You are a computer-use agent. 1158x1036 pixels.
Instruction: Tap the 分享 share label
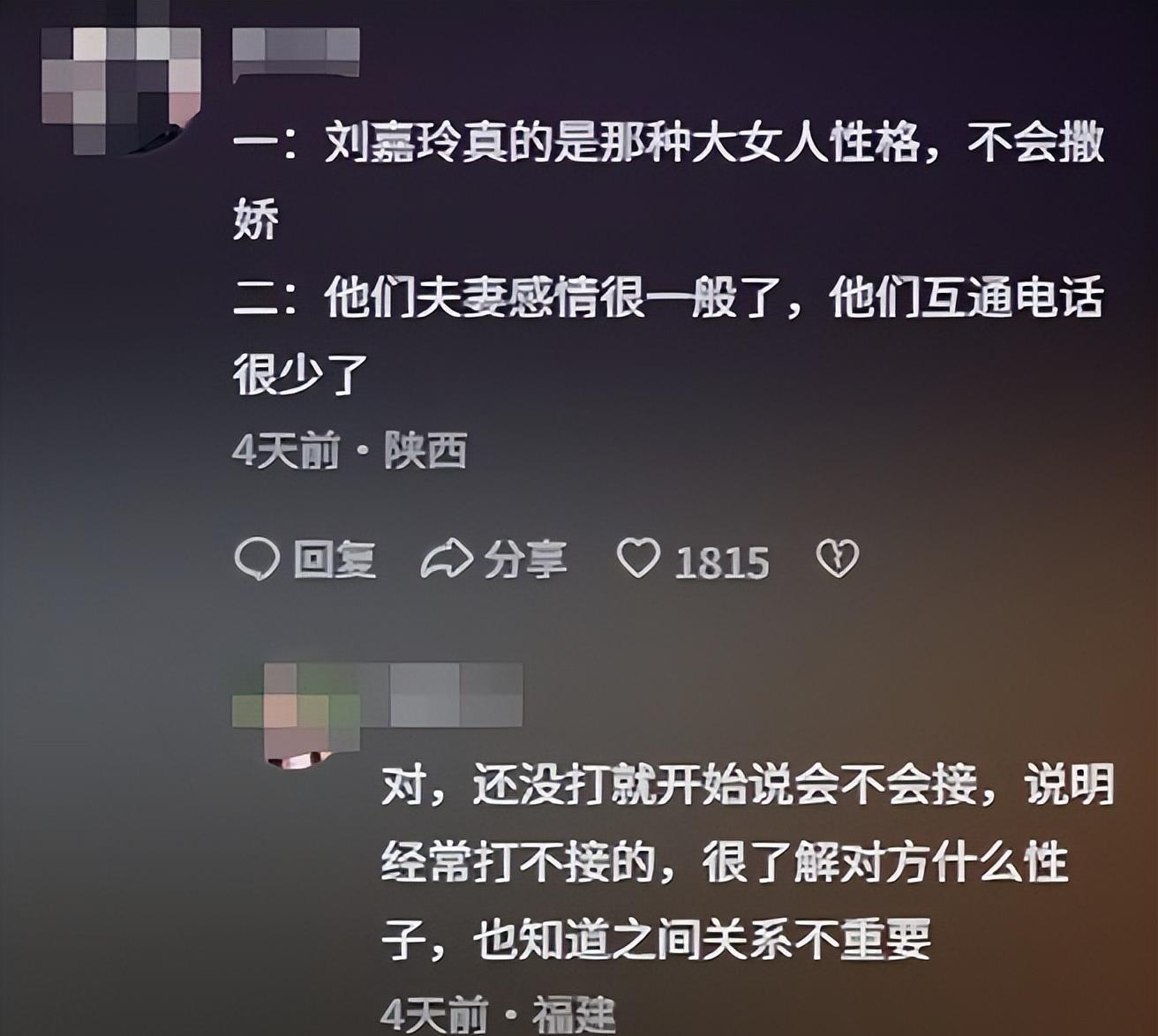[x=525, y=560]
